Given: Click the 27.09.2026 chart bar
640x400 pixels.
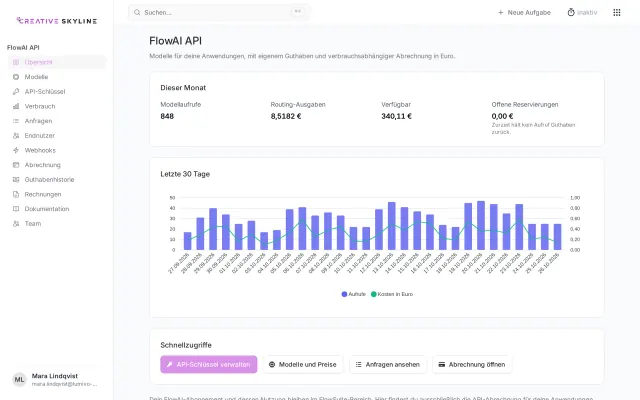Looking at the screenshot, I should tap(187, 241).
